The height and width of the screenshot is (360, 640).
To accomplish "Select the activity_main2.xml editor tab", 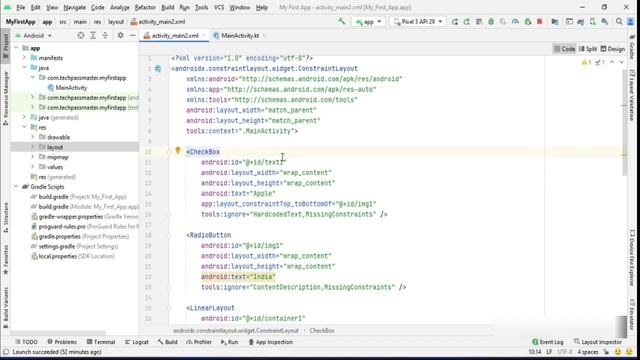I will pyautogui.click(x=174, y=36).
